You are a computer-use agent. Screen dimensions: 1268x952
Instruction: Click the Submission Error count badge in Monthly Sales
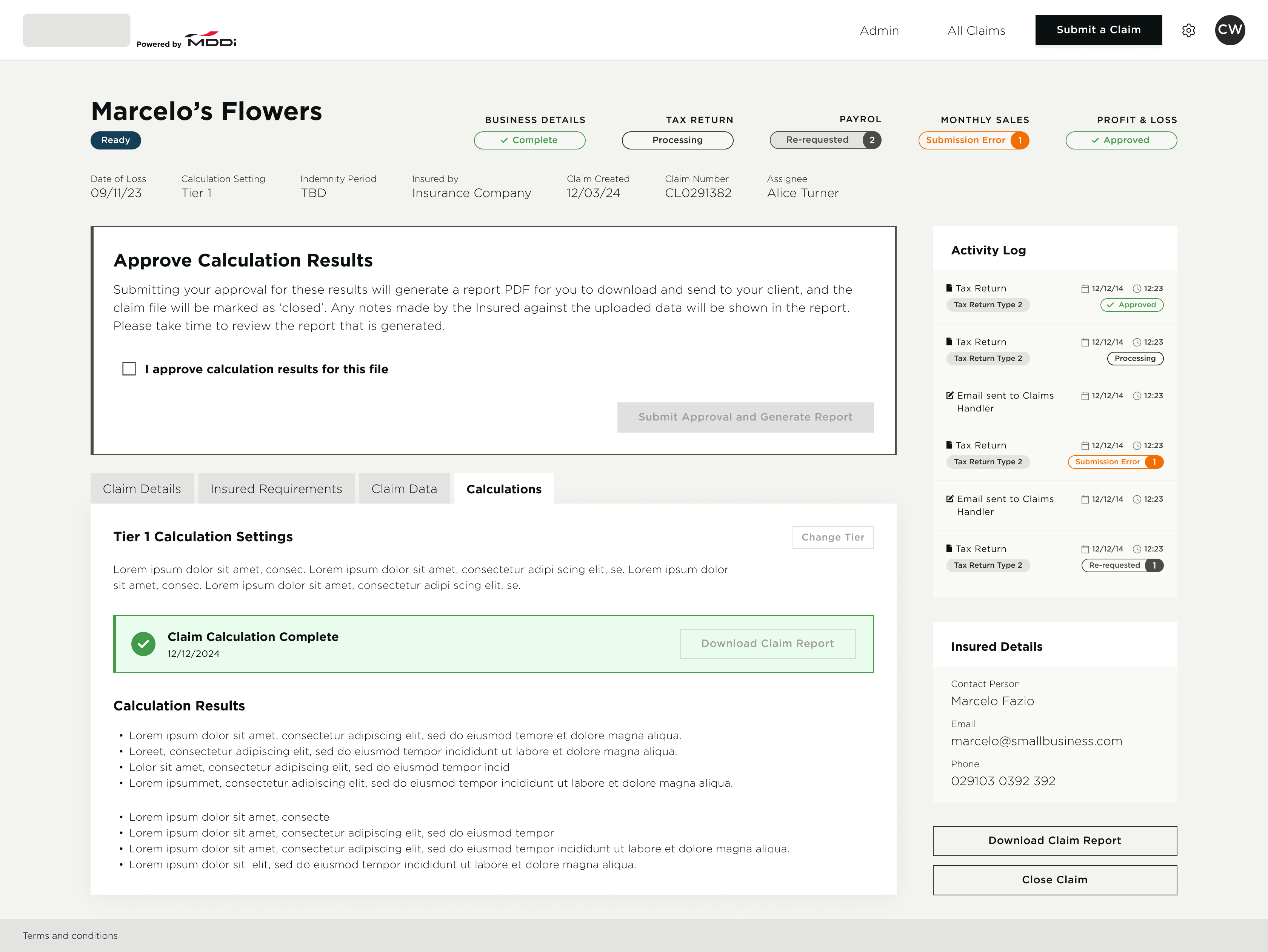[1020, 140]
